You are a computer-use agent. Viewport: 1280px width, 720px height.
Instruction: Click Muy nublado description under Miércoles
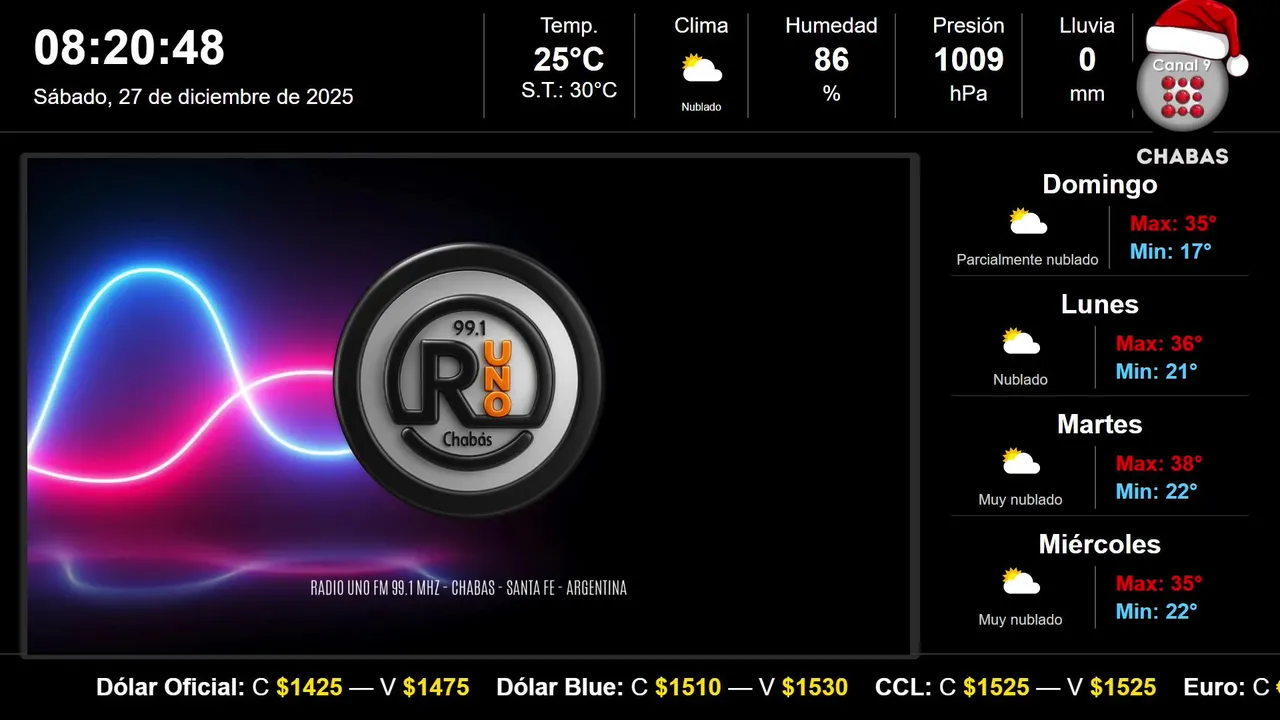(x=1021, y=620)
